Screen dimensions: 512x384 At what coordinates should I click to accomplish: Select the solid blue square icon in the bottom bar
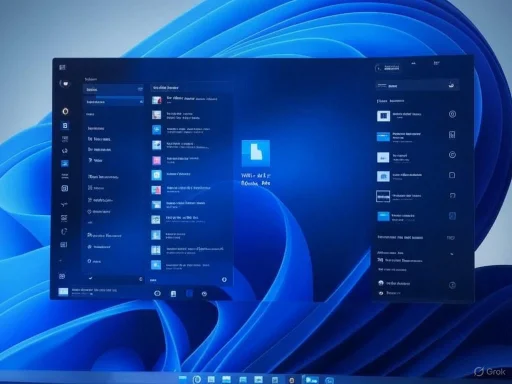click(x=189, y=293)
